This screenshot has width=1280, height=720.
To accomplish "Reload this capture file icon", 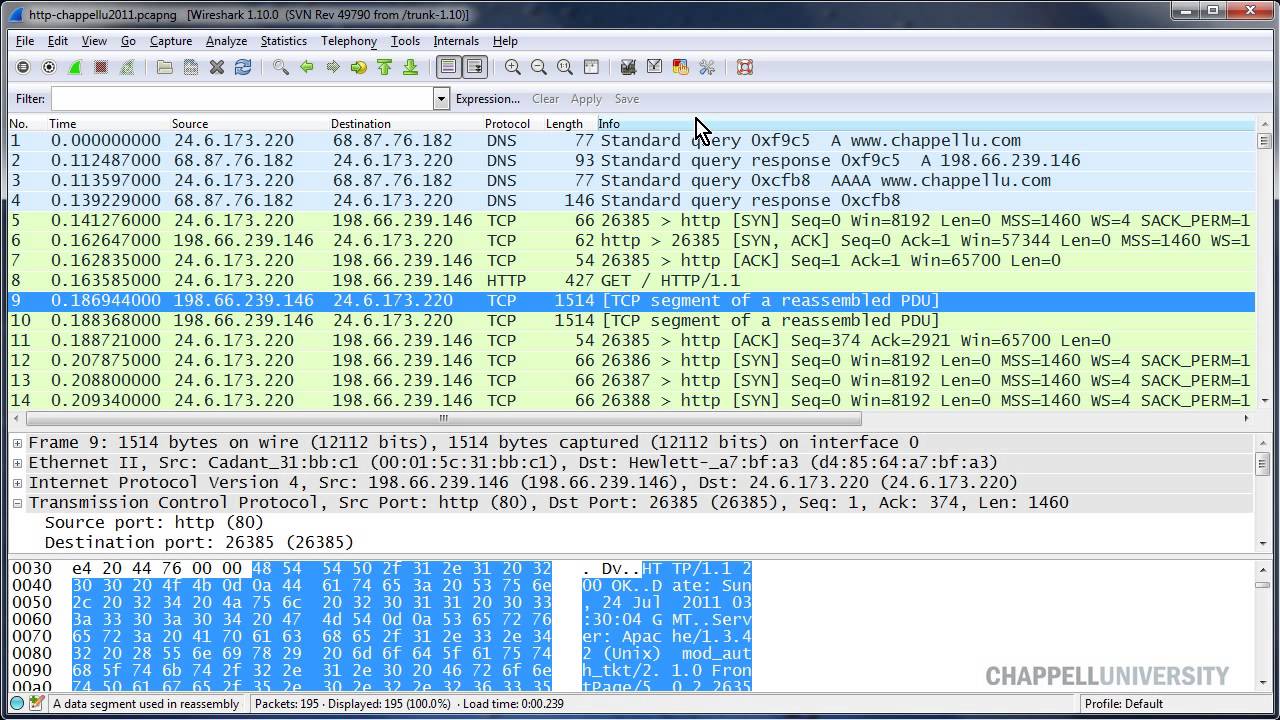I will pos(243,67).
